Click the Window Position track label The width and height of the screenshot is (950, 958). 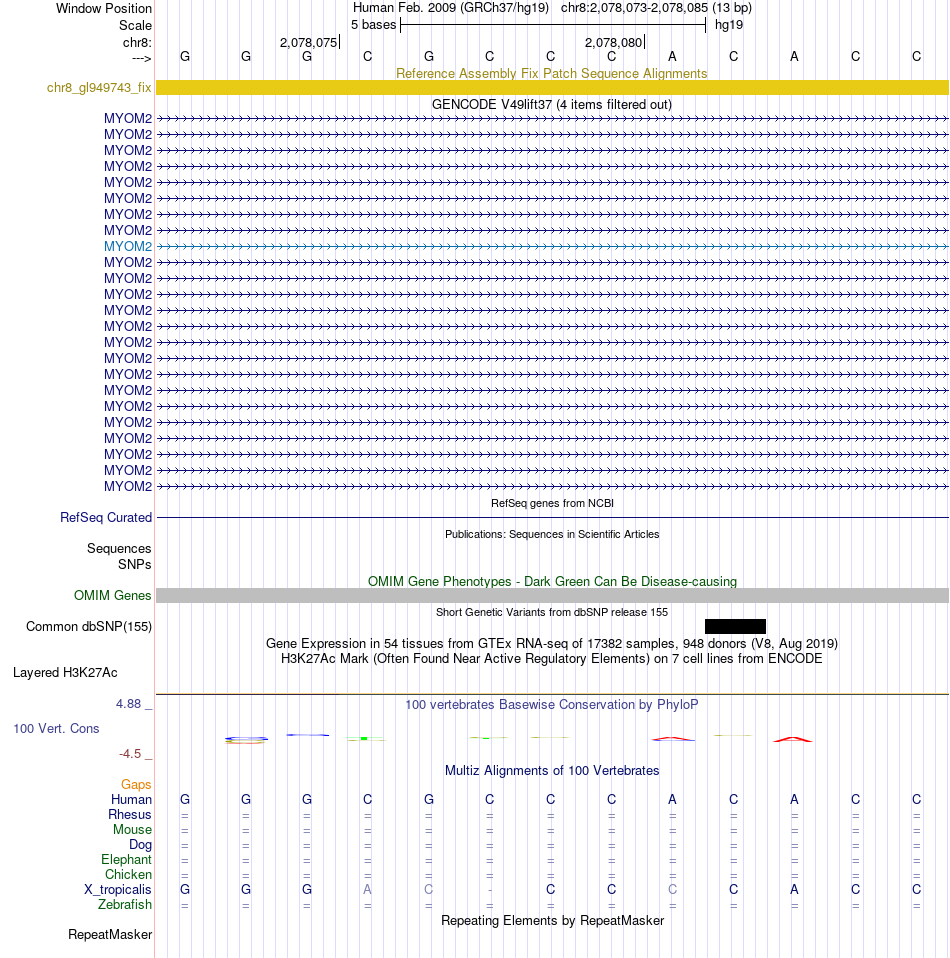click(x=104, y=9)
